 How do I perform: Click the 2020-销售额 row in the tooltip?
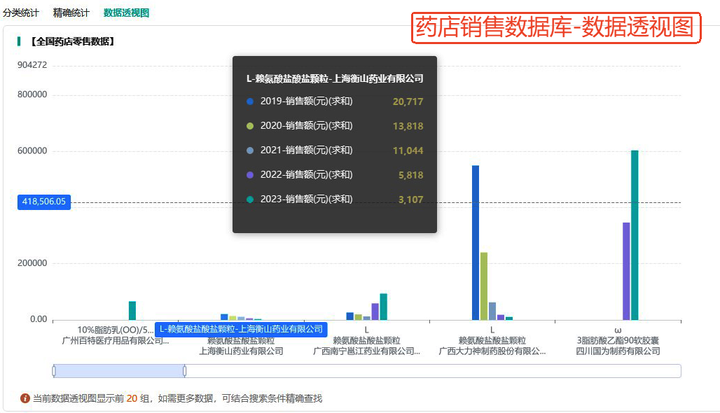335,125
